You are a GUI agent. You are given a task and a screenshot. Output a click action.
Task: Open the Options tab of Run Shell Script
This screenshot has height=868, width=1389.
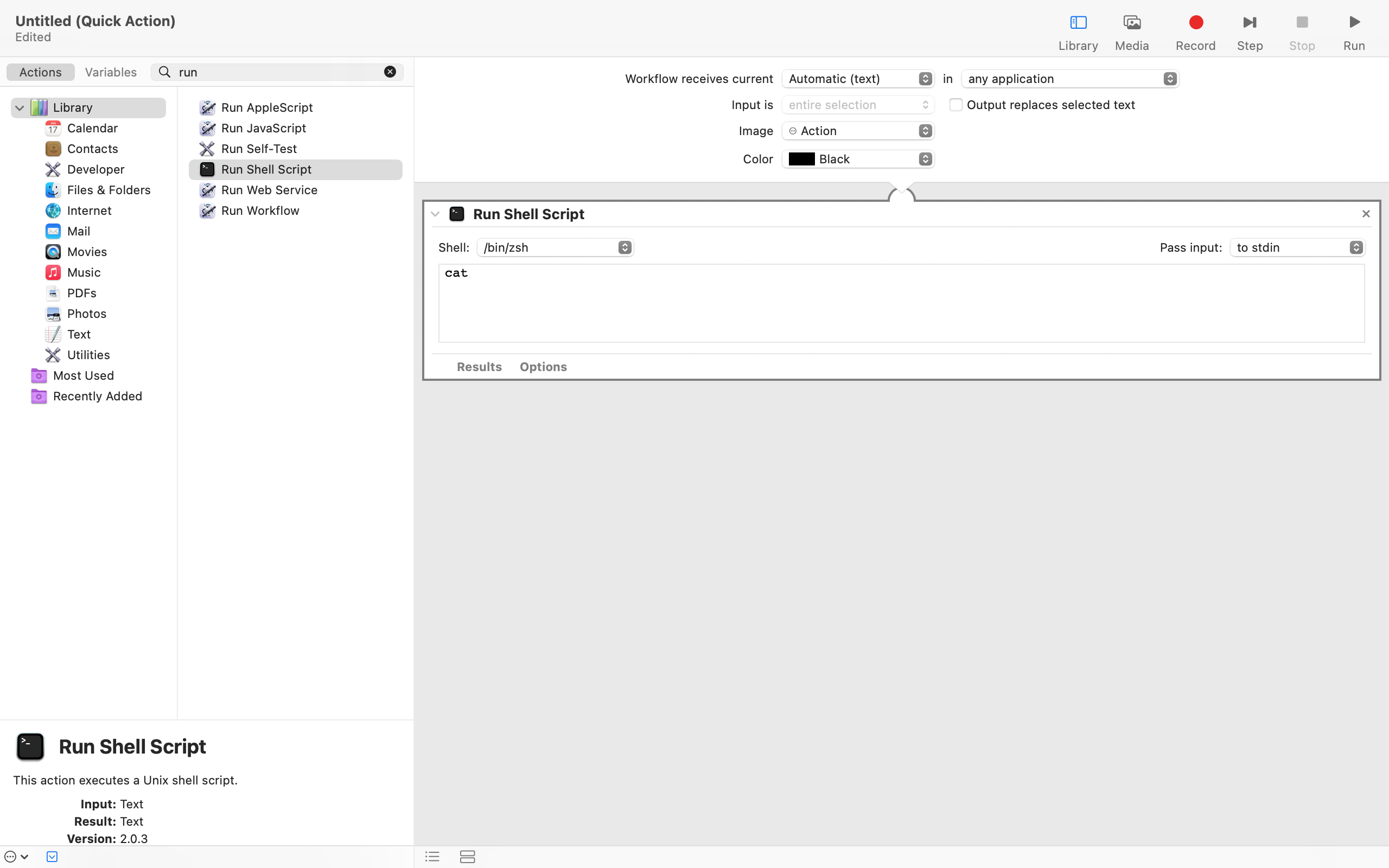[543, 367]
